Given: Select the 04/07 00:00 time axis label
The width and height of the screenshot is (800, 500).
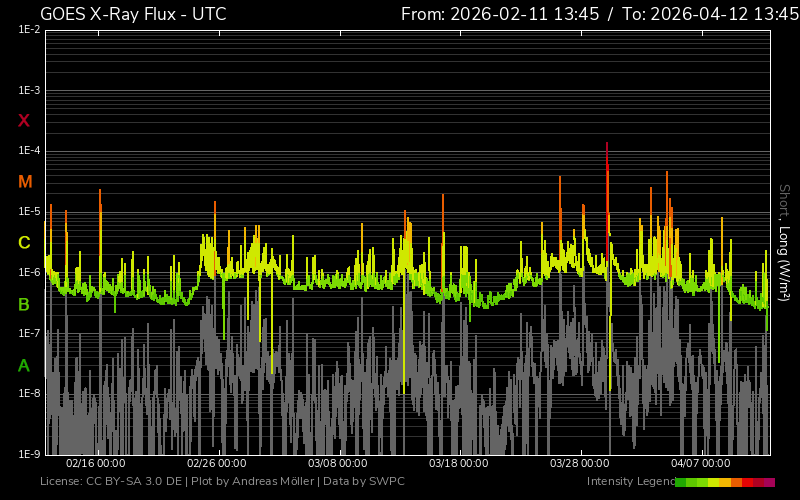Looking at the screenshot, I should 701,464.
